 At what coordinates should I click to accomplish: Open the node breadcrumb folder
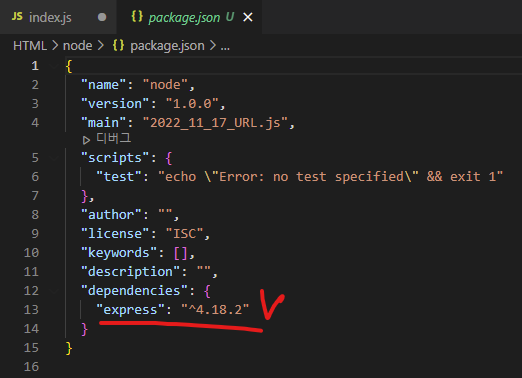click(x=77, y=46)
